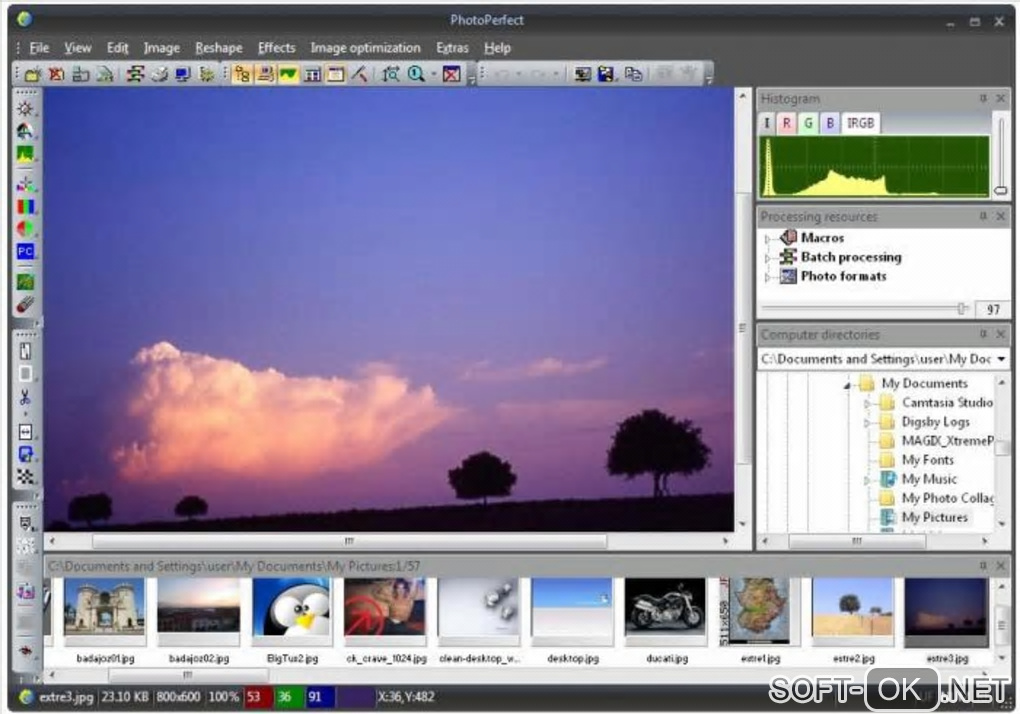
Task: Open the Image optimization menu
Action: point(366,48)
